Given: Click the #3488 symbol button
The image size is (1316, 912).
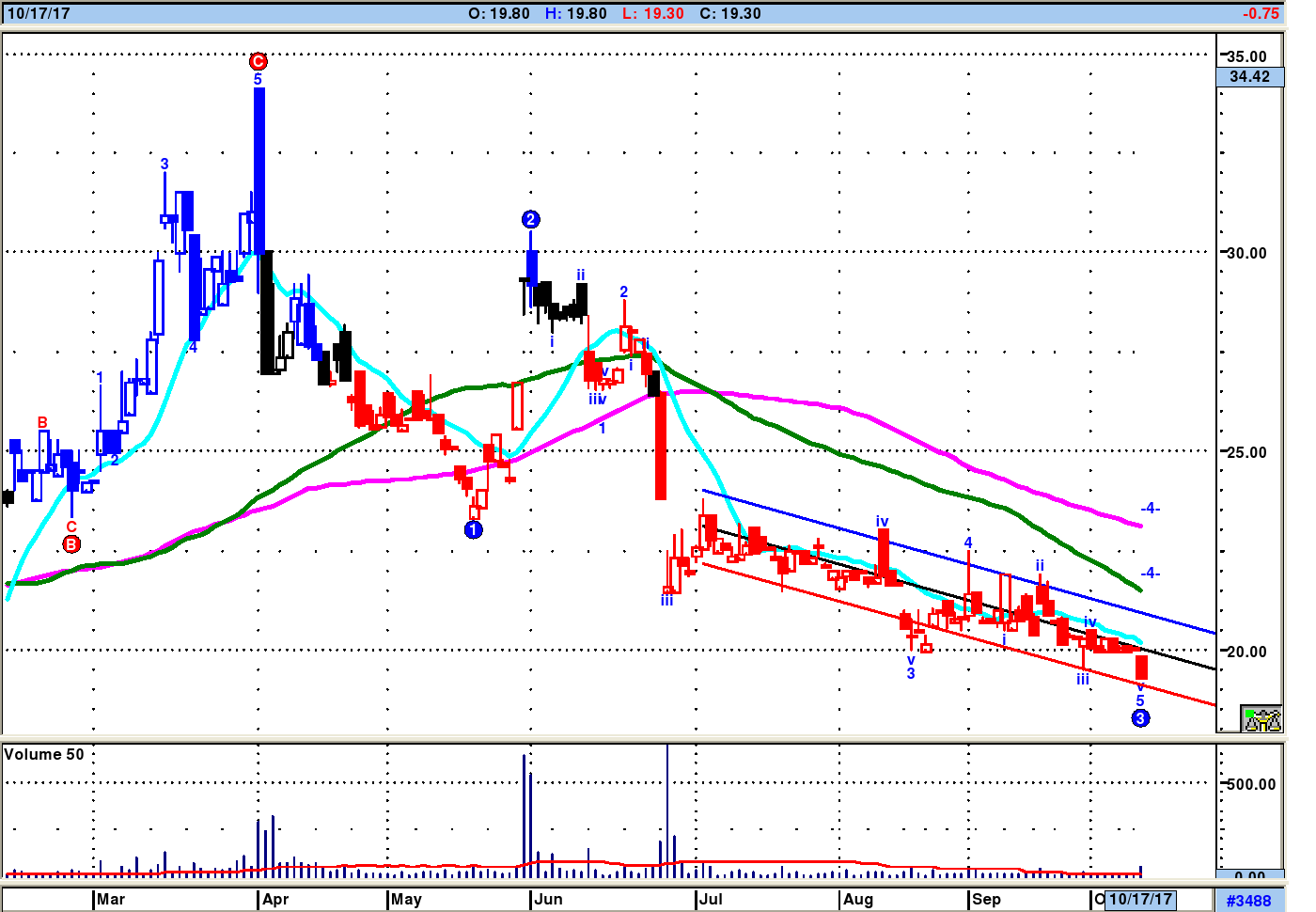Looking at the screenshot, I should (x=1248, y=901).
